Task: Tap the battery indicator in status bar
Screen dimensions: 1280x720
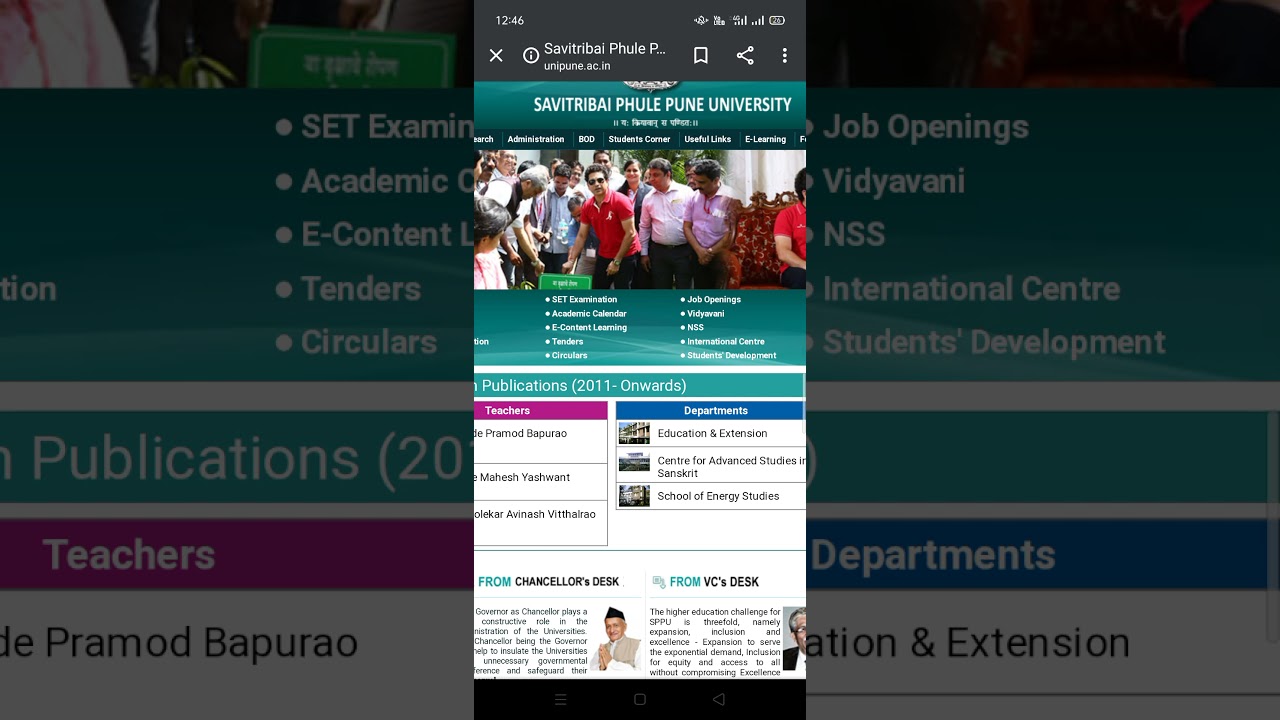Action: (777, 20)
